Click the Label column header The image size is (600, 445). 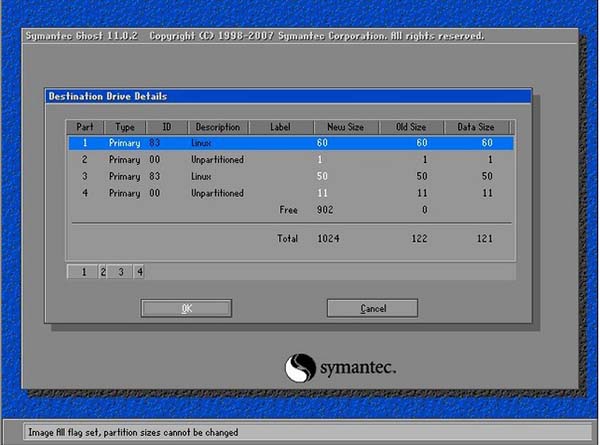click(279, 127)
